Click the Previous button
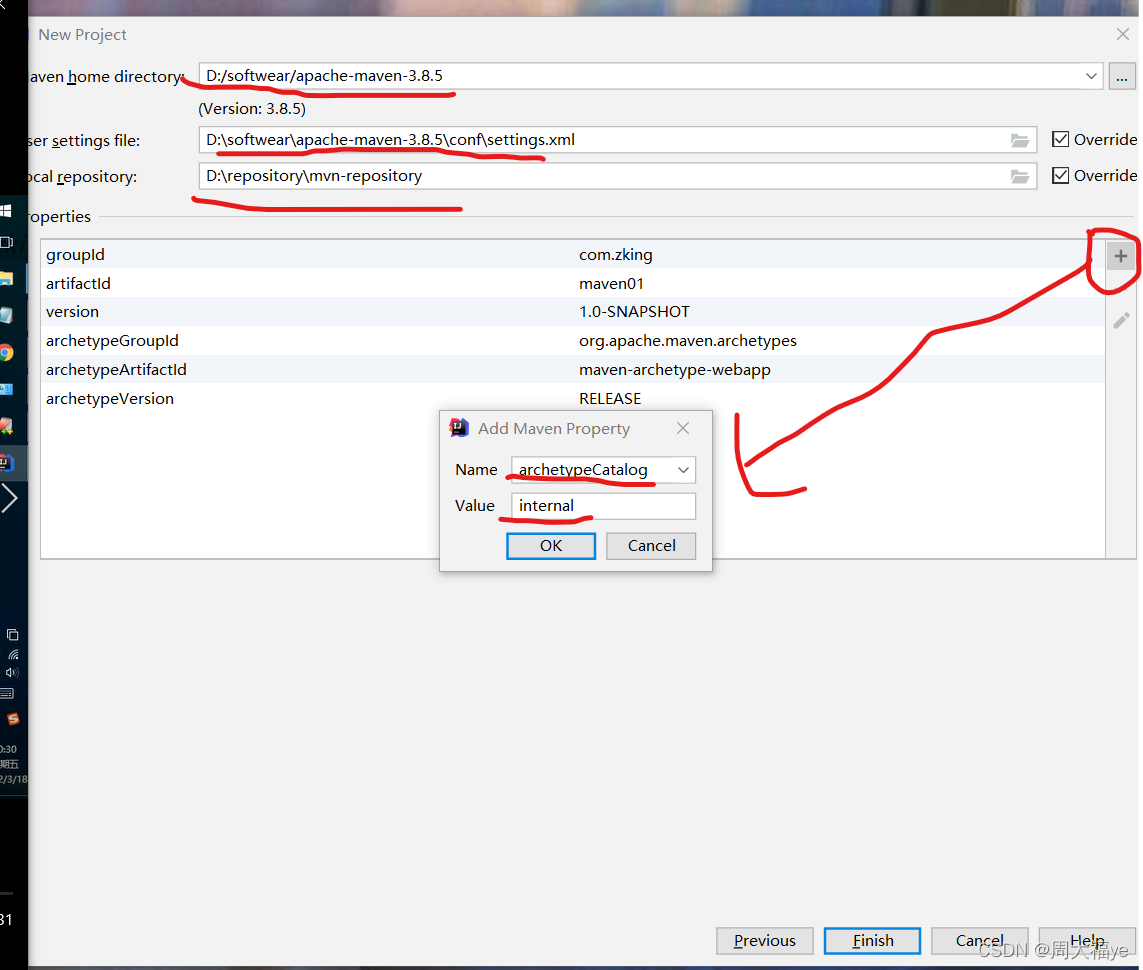Viewport: 1143px width, 970px height. tap(765, 941)
